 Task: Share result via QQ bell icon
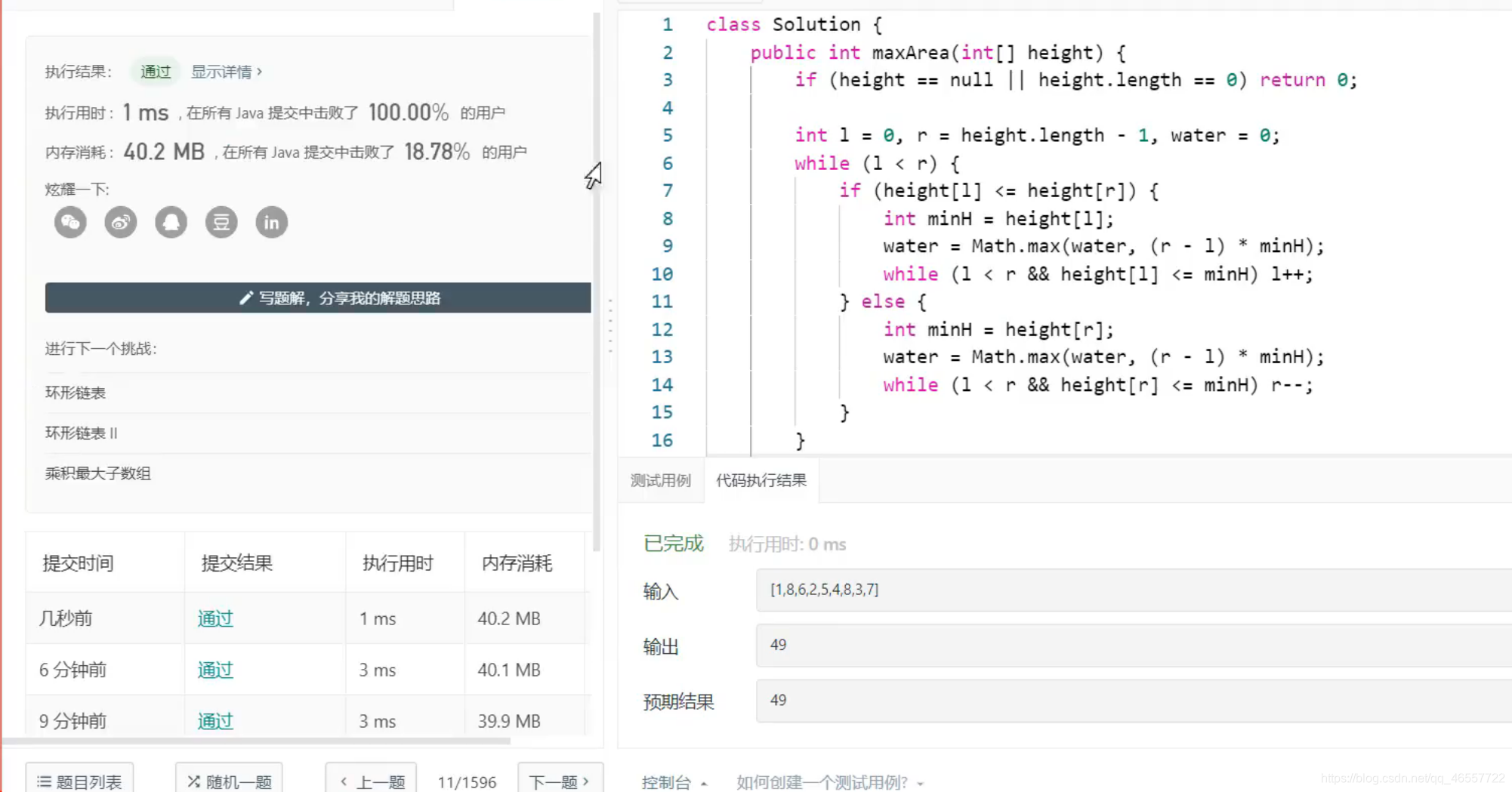(171, 222)
